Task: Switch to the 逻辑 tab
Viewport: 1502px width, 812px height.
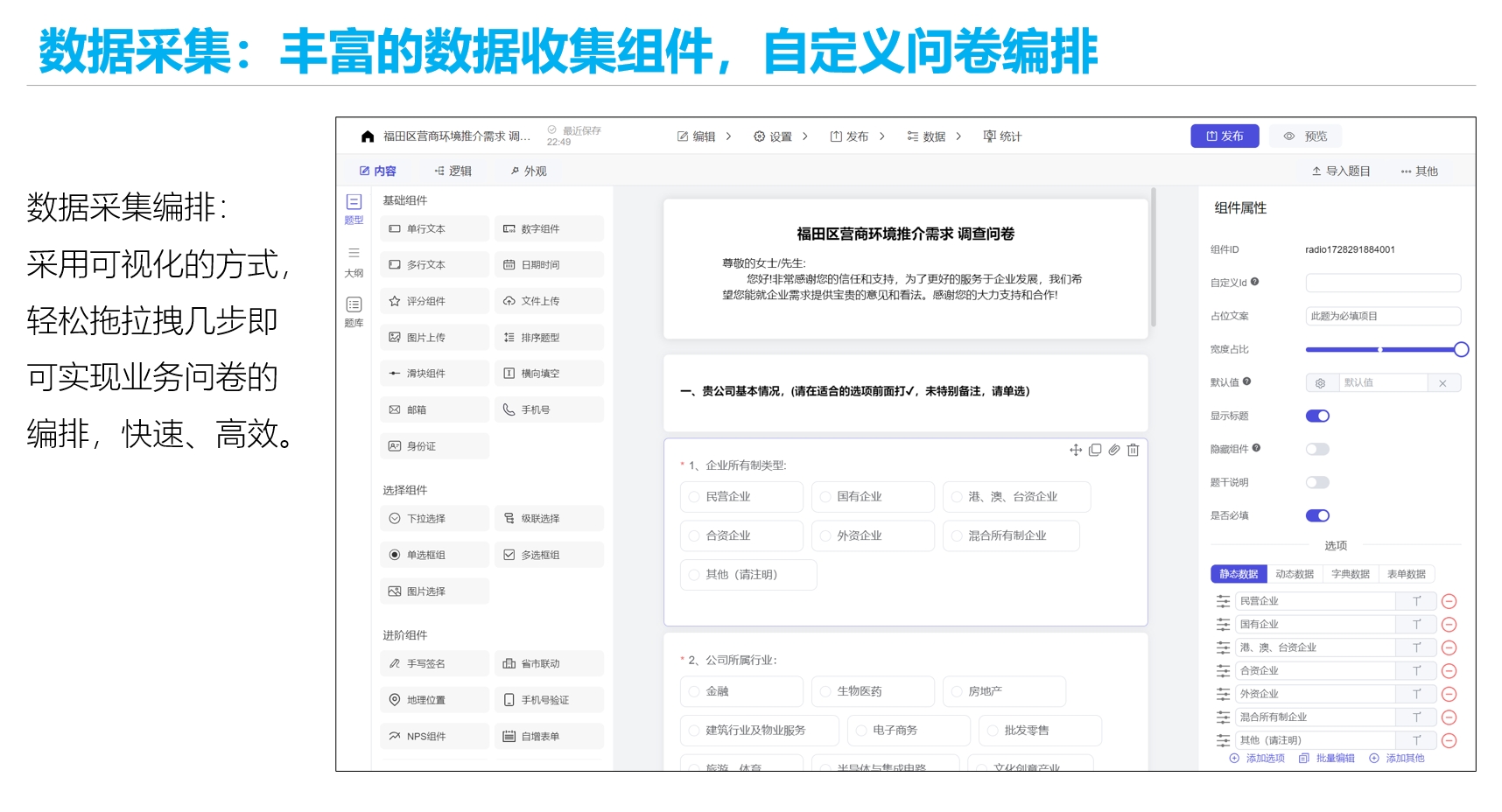Action: (x=453, y=171)
